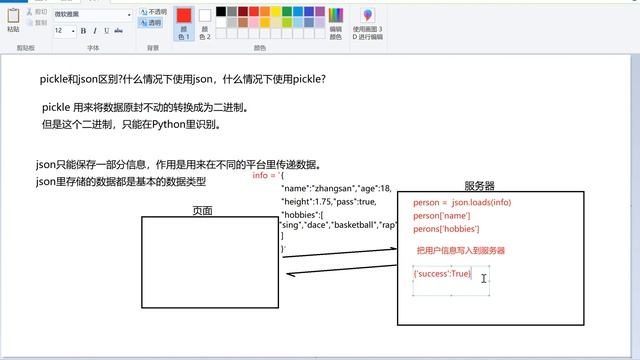Click the line '但是这个二进制，只能在Python里识别。'
Image resolution: width=640 pixels, height=360 pixels.
(x=131, y=124)
